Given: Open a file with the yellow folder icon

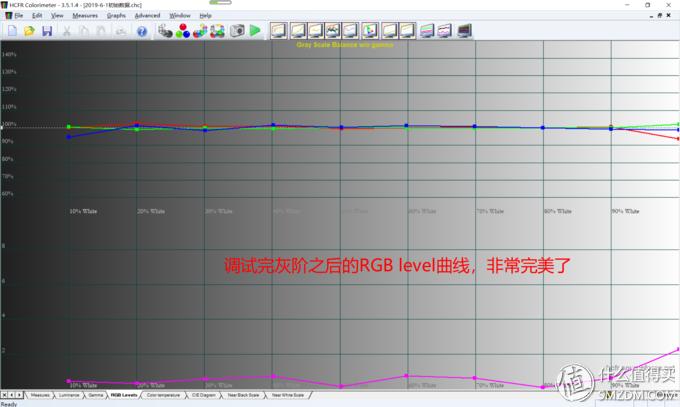Looking at the screenshot, I should [29, 31].
